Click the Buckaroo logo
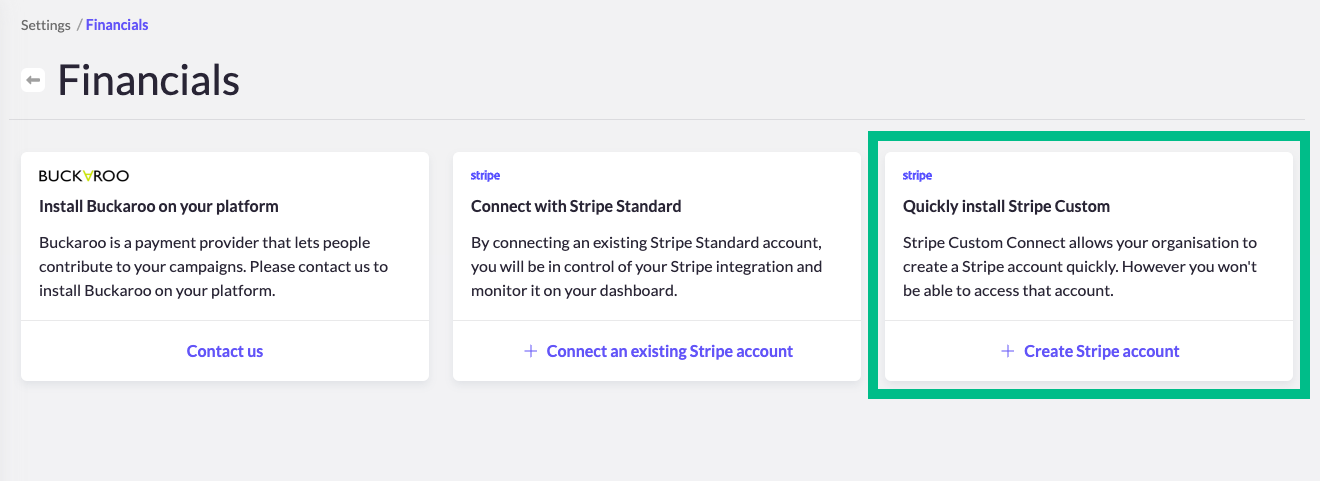 click(84, 176)
